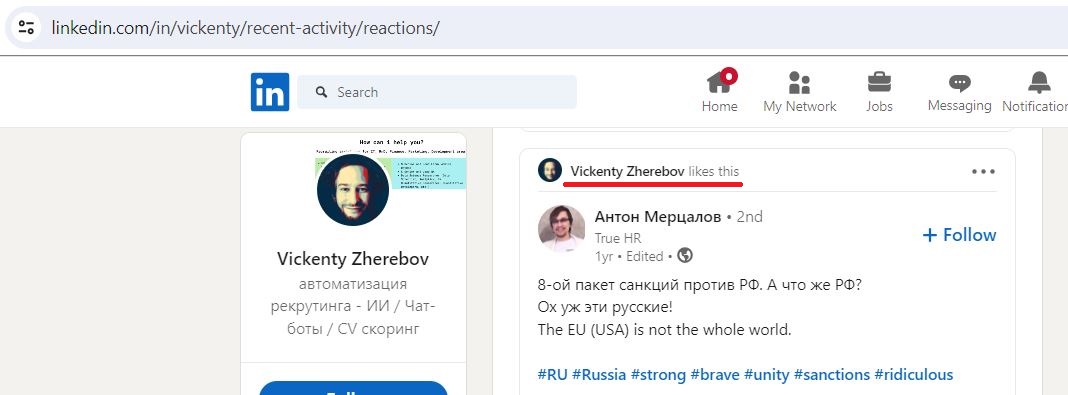1068x395 pixels.
Task: Click Антон Мерцалов's avatar photo
Action: click(561, 228)
